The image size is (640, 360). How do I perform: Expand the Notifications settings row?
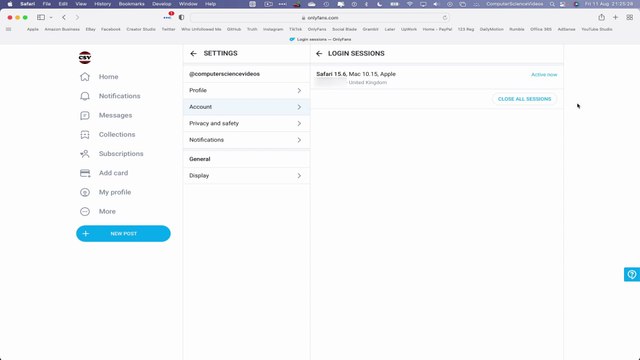pos(246,140)
